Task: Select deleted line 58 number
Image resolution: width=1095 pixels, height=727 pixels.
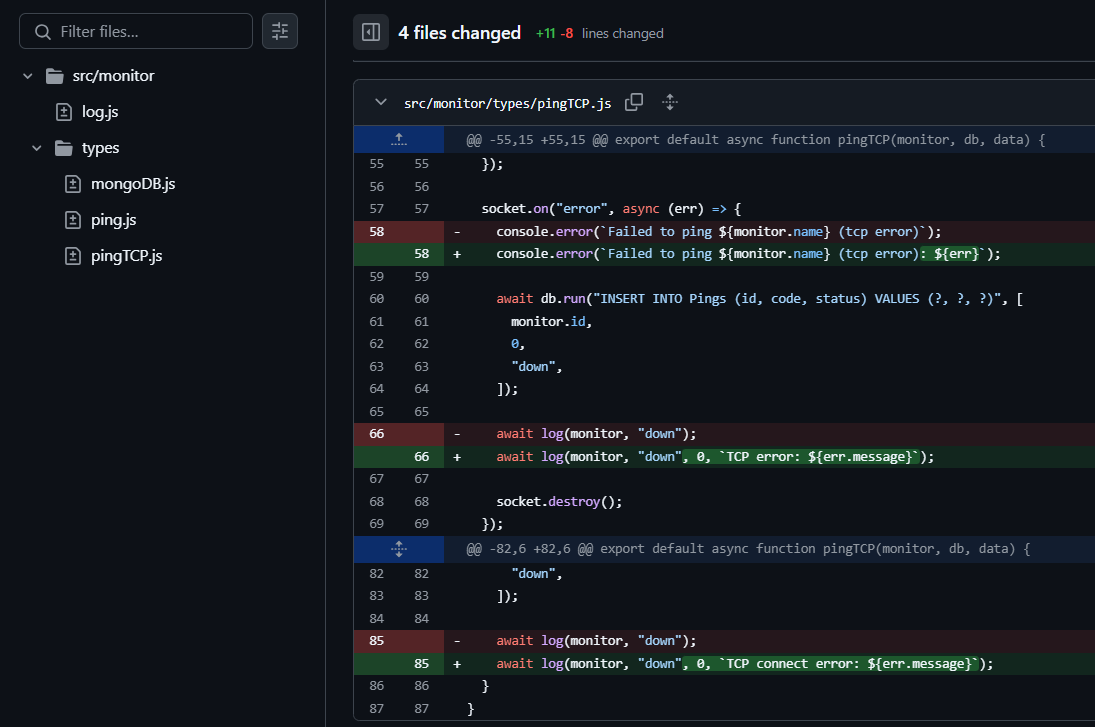Action: (x=376, y=232)
